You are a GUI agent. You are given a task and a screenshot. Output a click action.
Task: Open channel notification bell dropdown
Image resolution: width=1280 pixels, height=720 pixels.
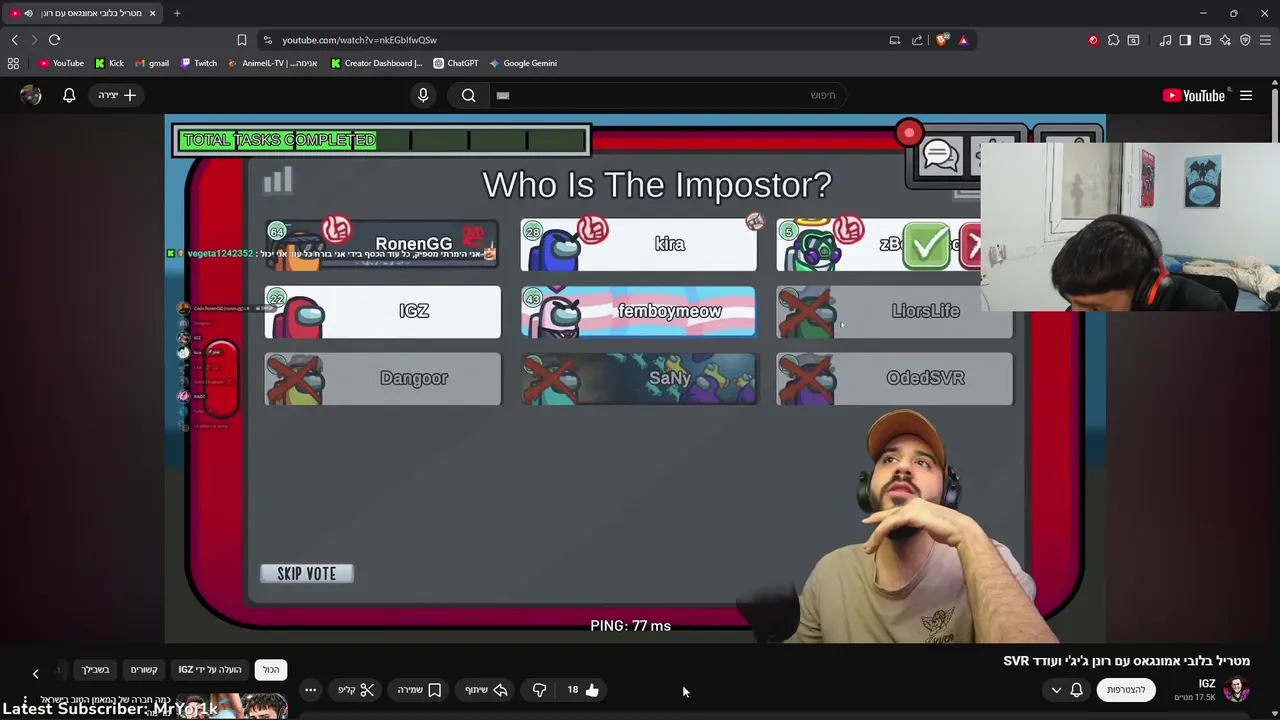point(1066,690)
